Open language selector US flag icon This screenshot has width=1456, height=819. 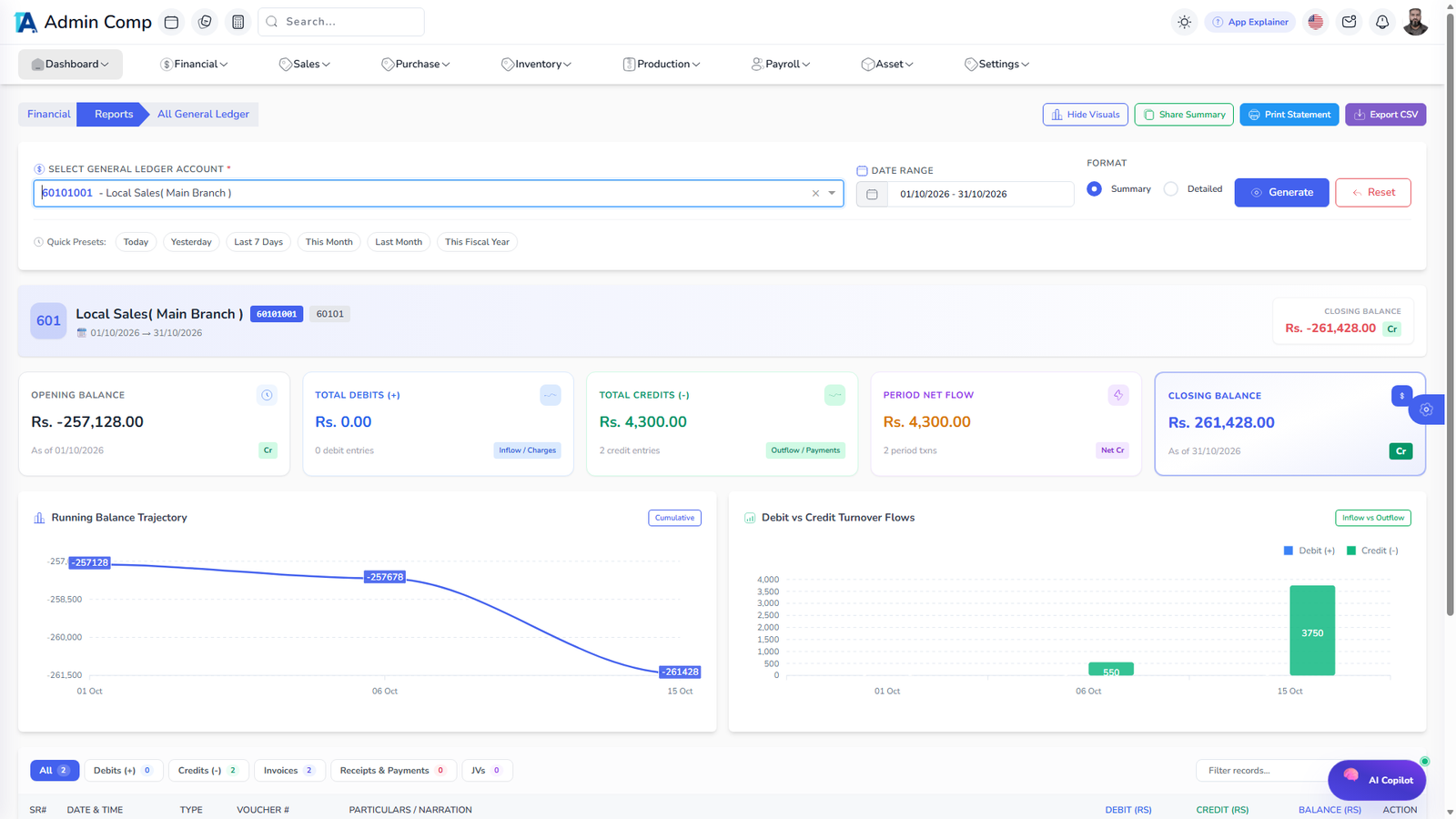click(x=1315, y=22)
